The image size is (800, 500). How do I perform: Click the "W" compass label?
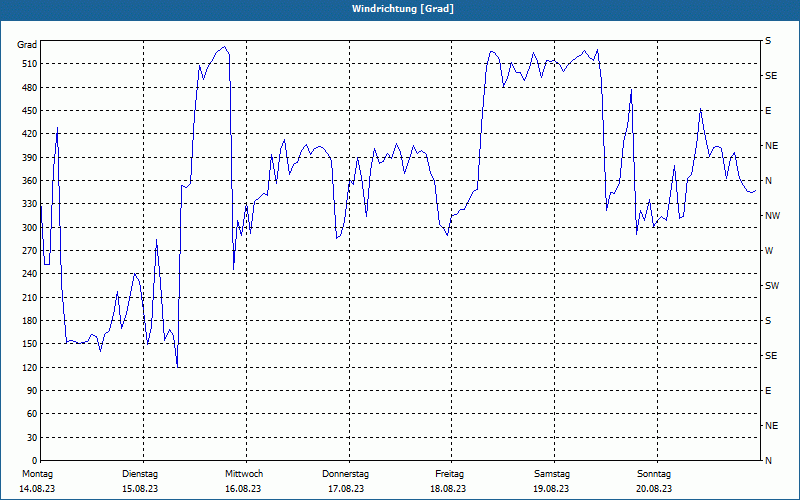click(x=769, y=251)
